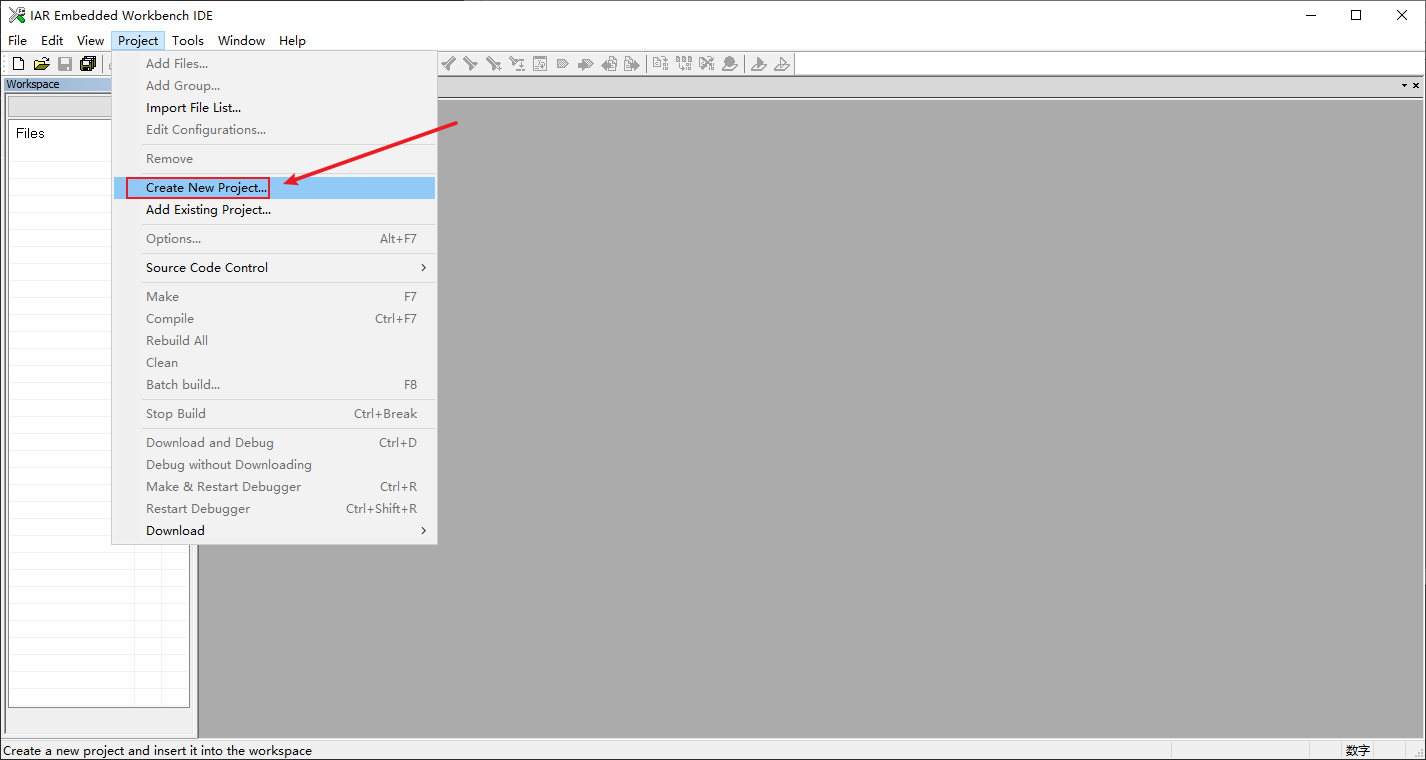
Task: Expand the Download submenu
Action: pyautogui.click(x=274, y=531)
